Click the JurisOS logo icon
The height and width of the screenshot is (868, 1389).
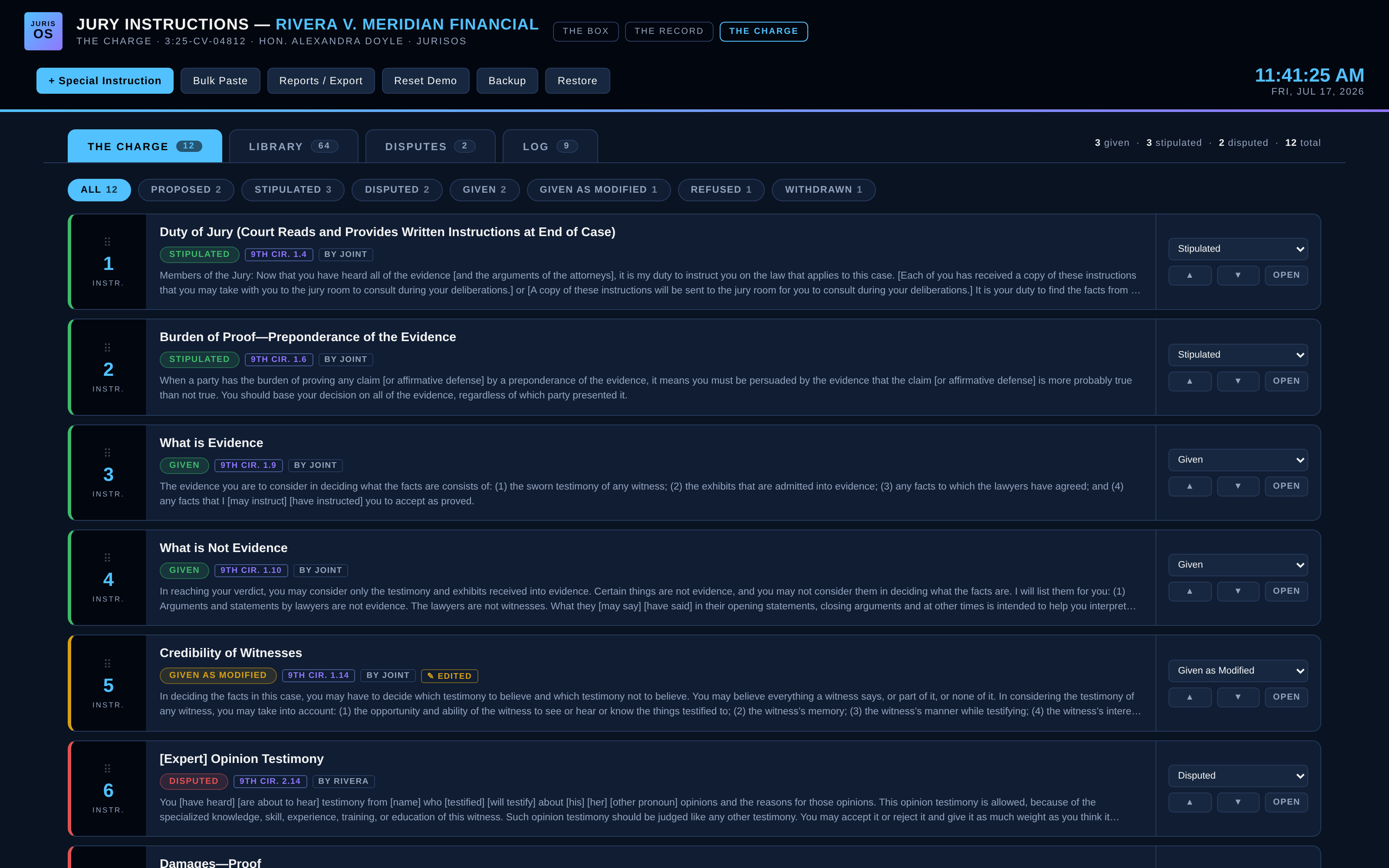coord(43,31)
